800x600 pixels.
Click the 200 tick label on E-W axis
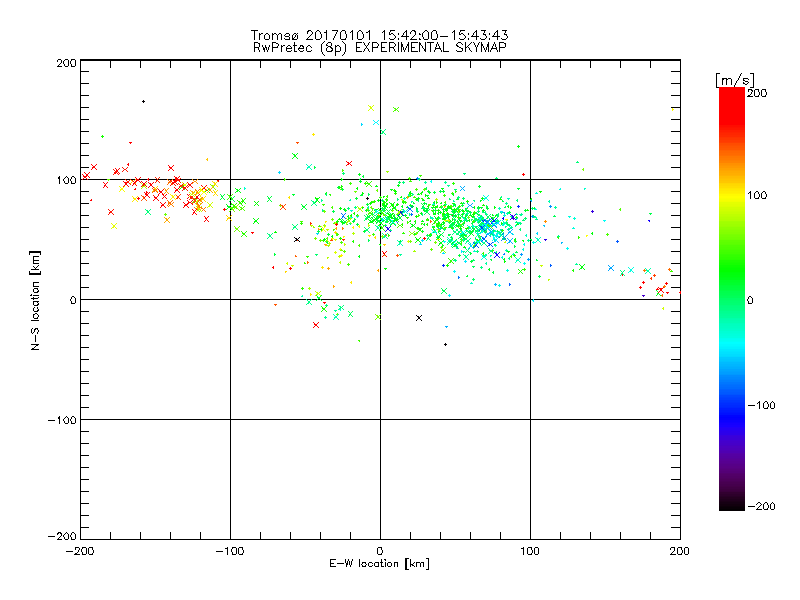(680, 551)
